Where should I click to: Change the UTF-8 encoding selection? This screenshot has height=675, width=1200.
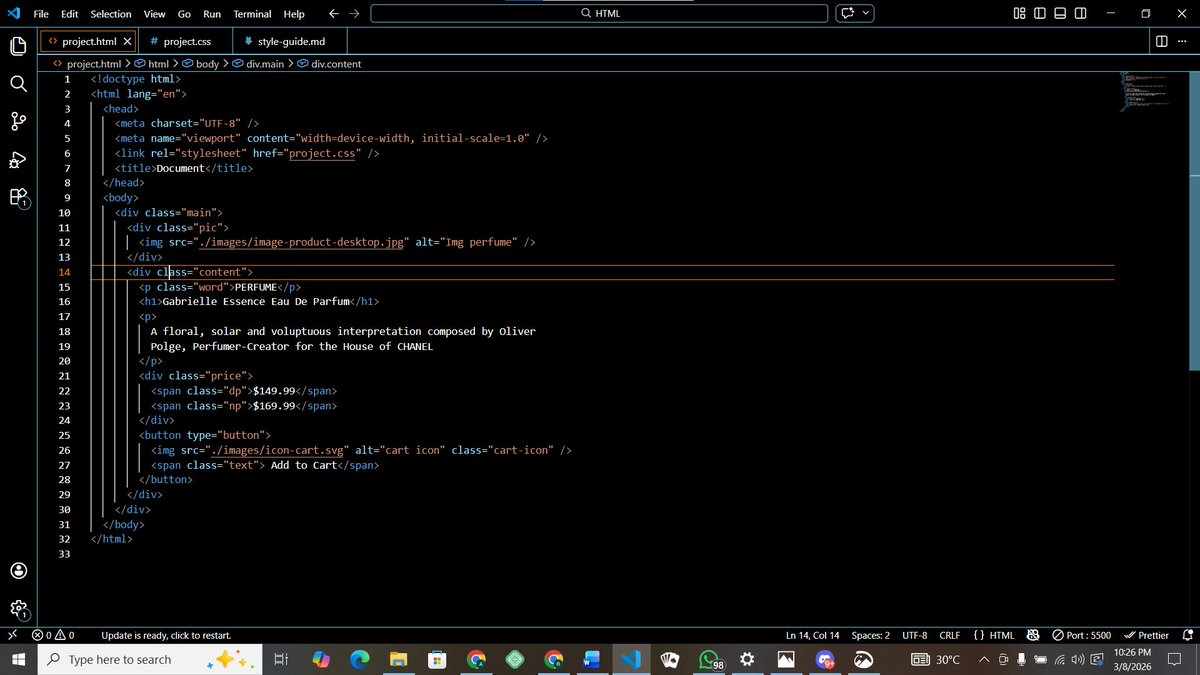[x=914, y=634]
